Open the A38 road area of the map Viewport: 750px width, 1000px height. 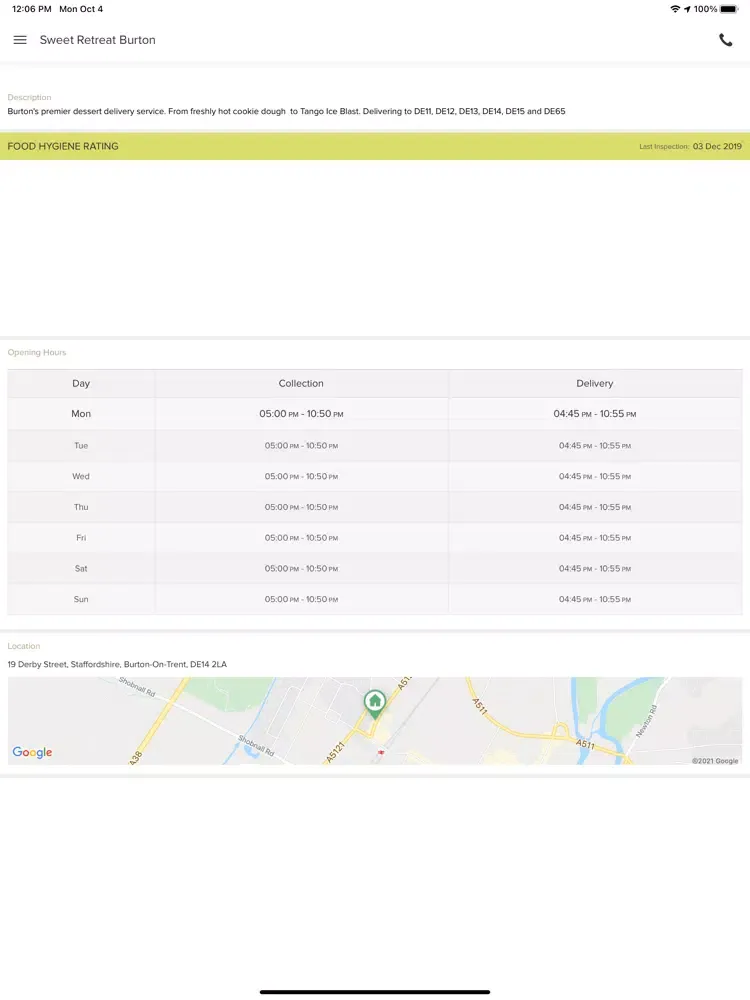(x=136, y=758)
